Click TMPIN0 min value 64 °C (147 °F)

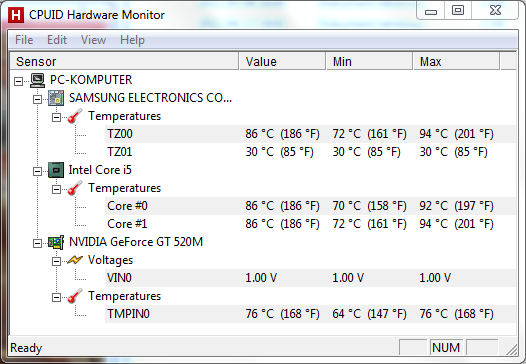pos(369,314)
